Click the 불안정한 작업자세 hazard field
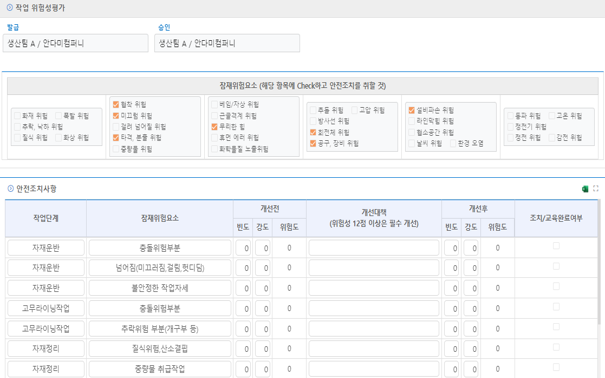The width and height of the screenshot is (605, 378). [160, 288]
